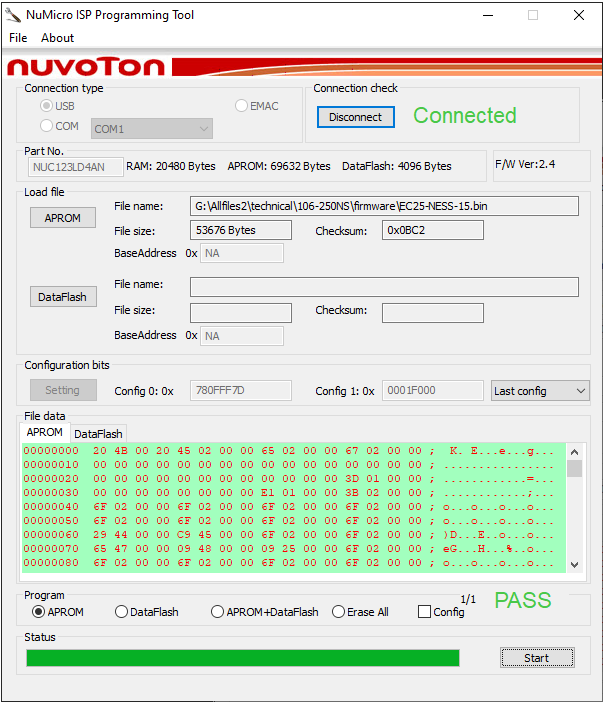Click the Disconnect button
604x704 pixels.
pyautogui.click(x=356, y=117)
